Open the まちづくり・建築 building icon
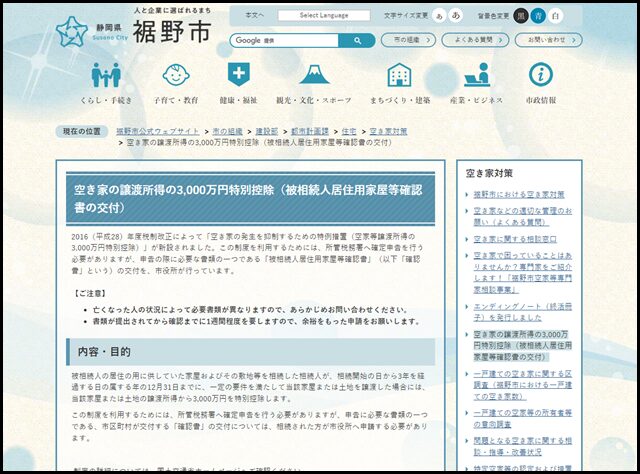Viewport: 640px width, 474px height. click(x=400, y=75)
